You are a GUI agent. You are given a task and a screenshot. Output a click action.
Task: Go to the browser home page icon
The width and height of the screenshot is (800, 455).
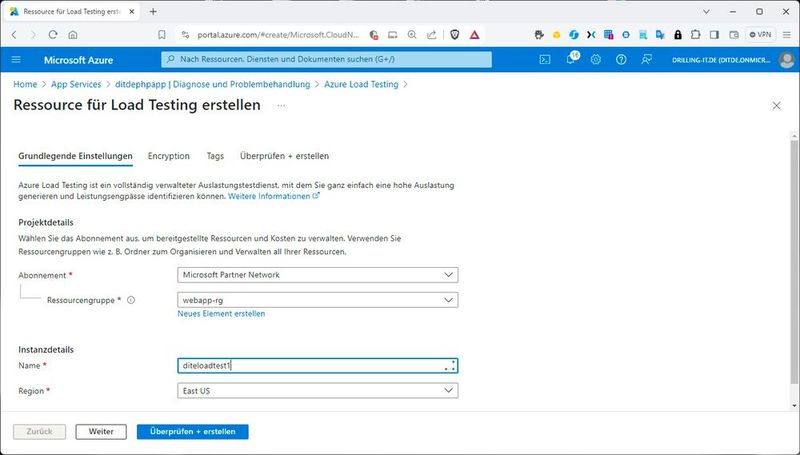tap(73, 35)
